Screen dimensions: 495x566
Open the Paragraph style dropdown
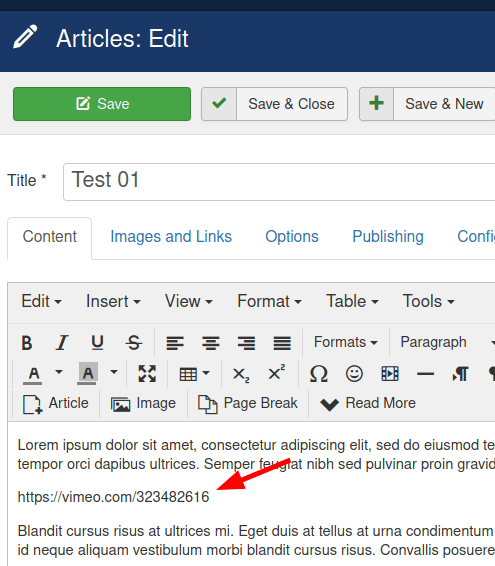click(447, 342)
